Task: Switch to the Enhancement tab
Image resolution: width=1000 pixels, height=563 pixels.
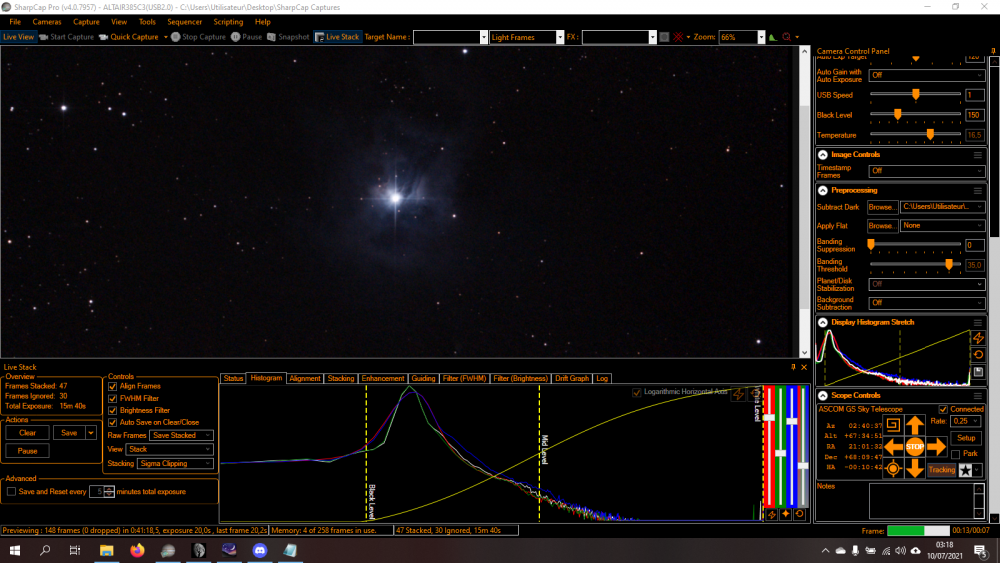Action: click(x=383, y=379)
